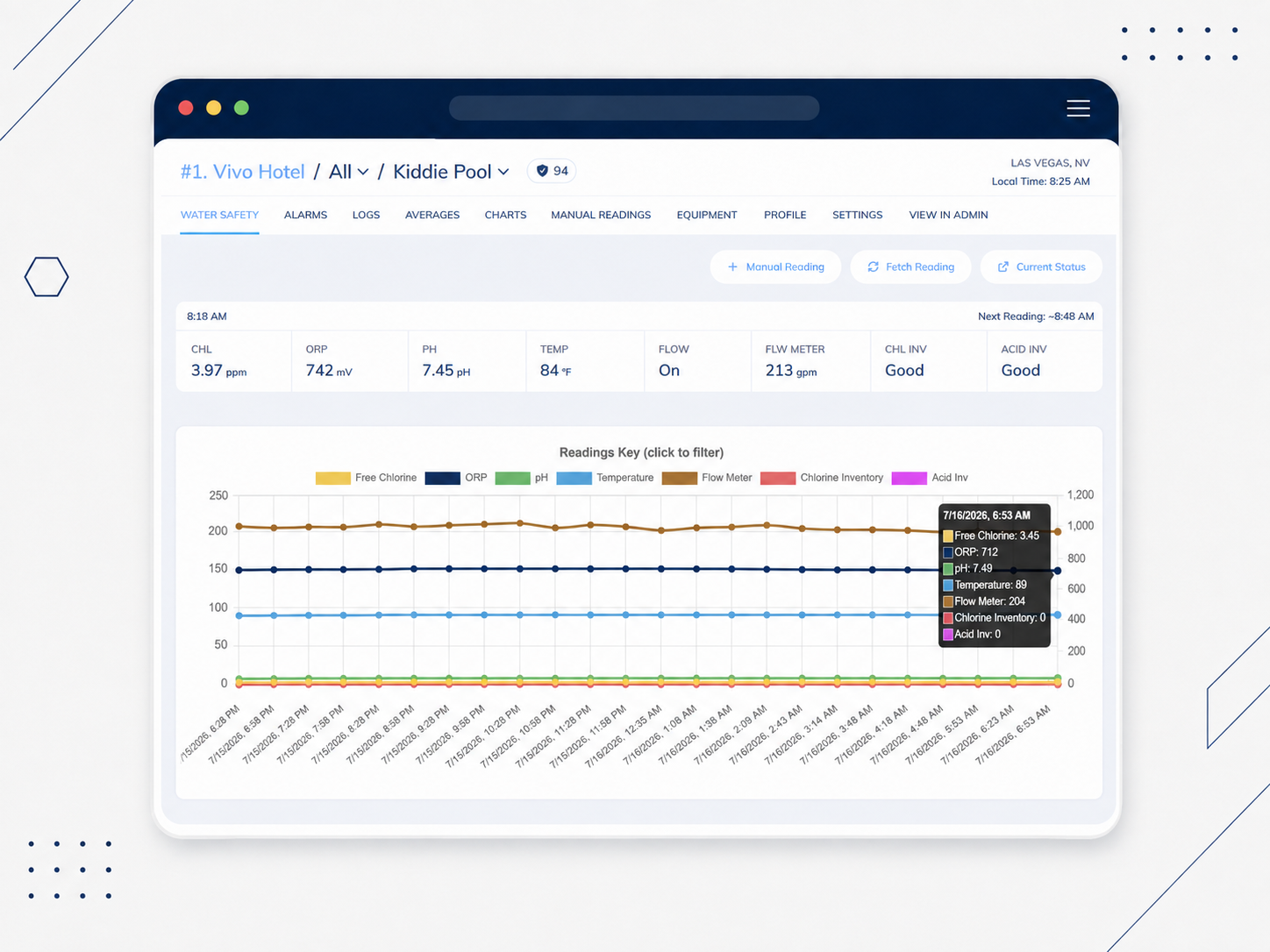Click the ORP 742 mV reading

pyautogui.click(x=350, y=361)
